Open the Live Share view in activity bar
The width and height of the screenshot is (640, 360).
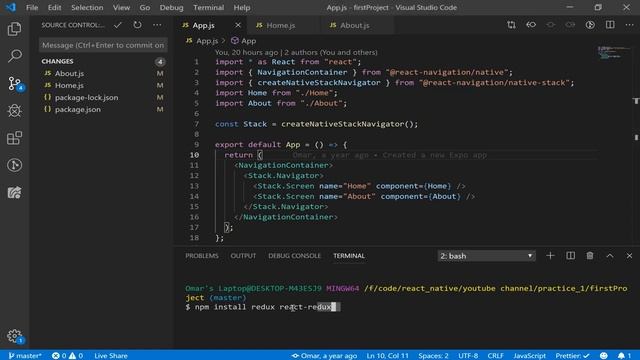point(14,192)
